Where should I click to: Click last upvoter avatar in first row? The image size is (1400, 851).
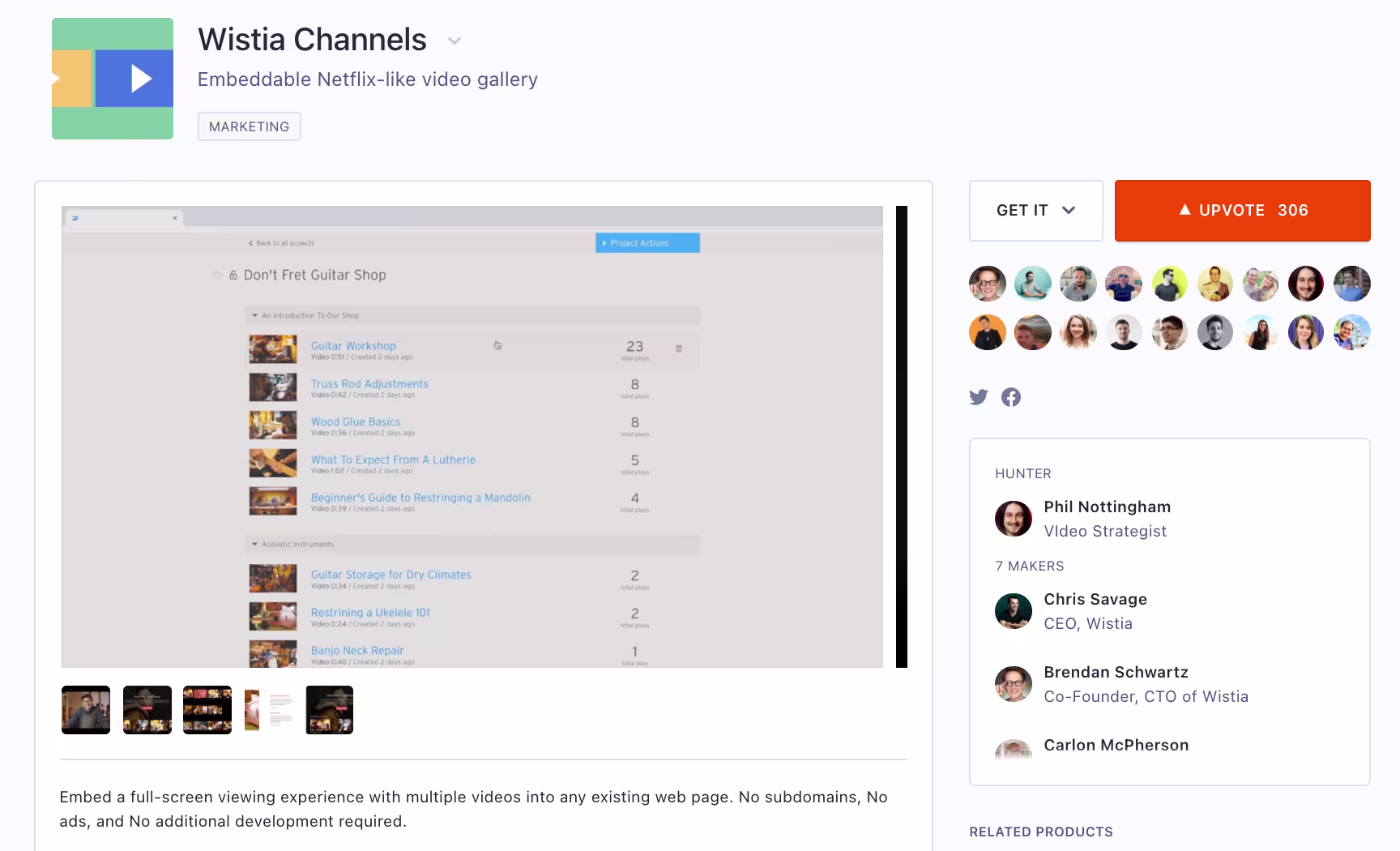[1352, 284]
